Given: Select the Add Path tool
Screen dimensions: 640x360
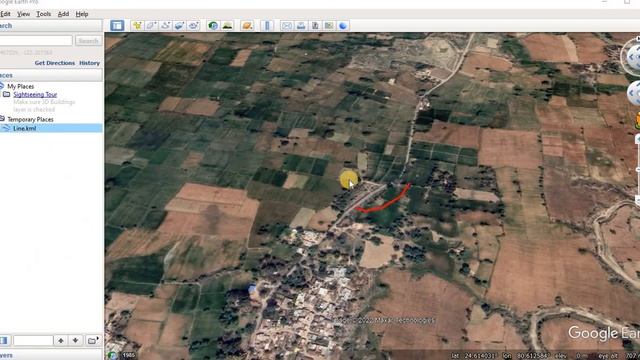Looking at the screenshot, I should pyautogui.click(x=165, y=26).
